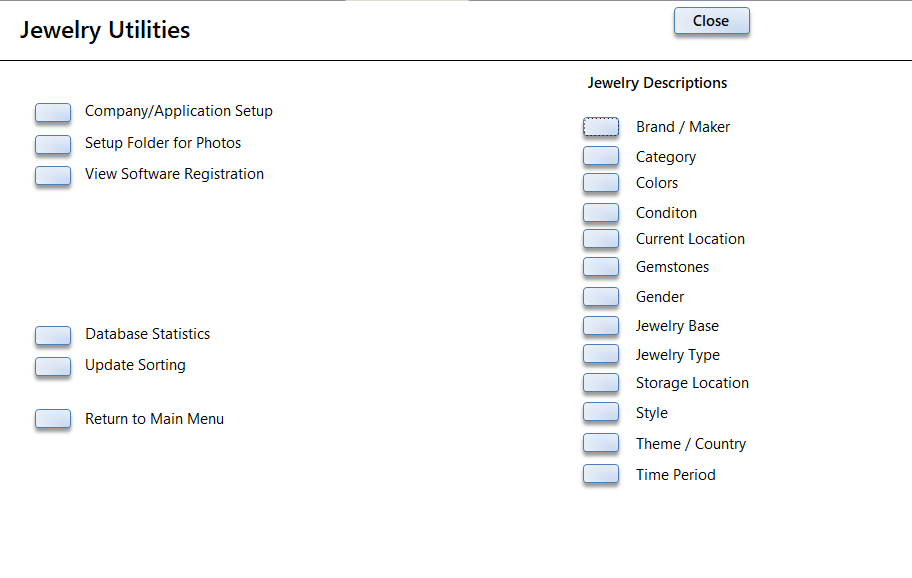
Task: Open View Software Registration
Action: coord(53,175)
